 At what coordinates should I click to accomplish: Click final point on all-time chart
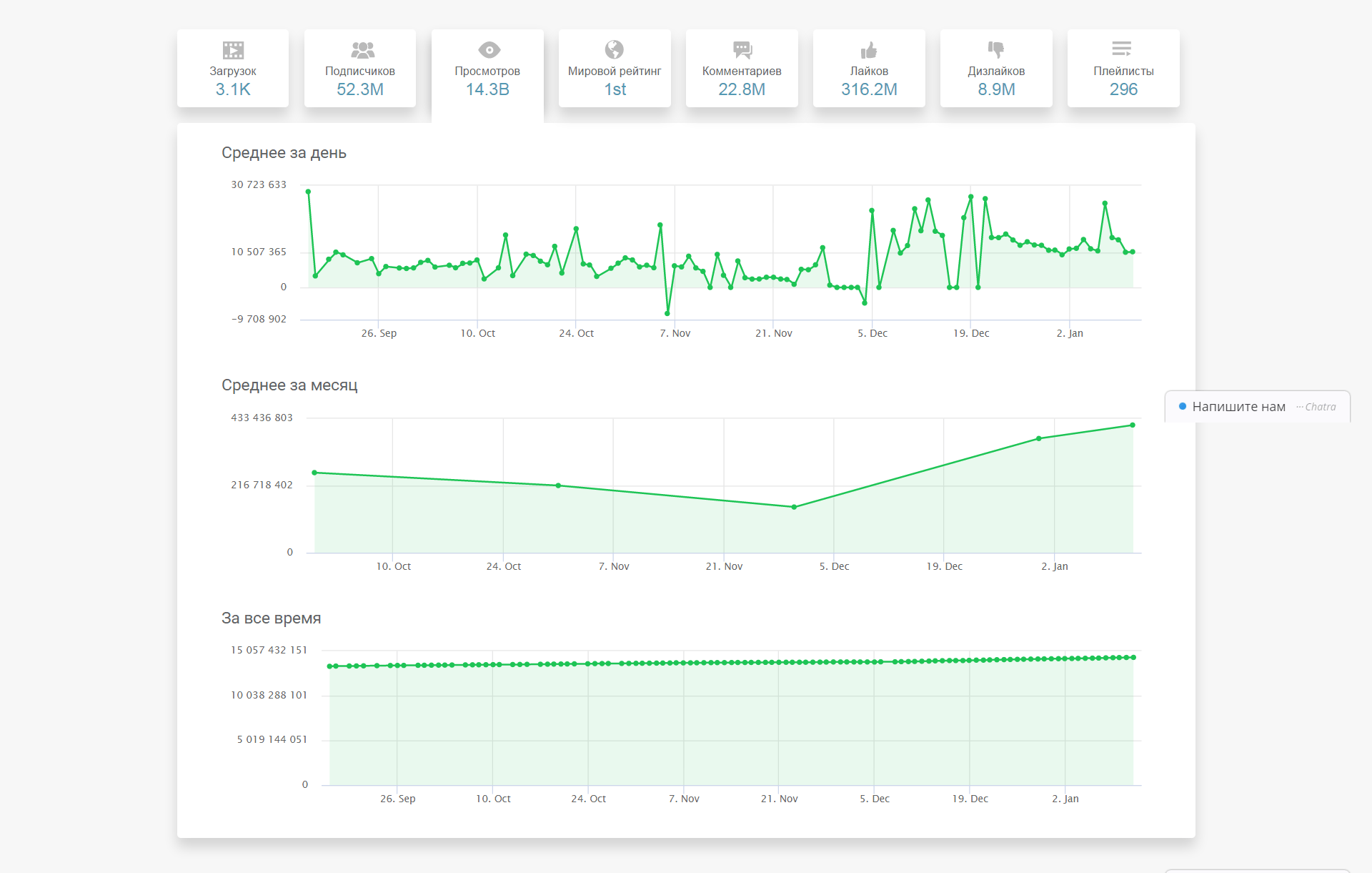click(x=1133, y=657)
